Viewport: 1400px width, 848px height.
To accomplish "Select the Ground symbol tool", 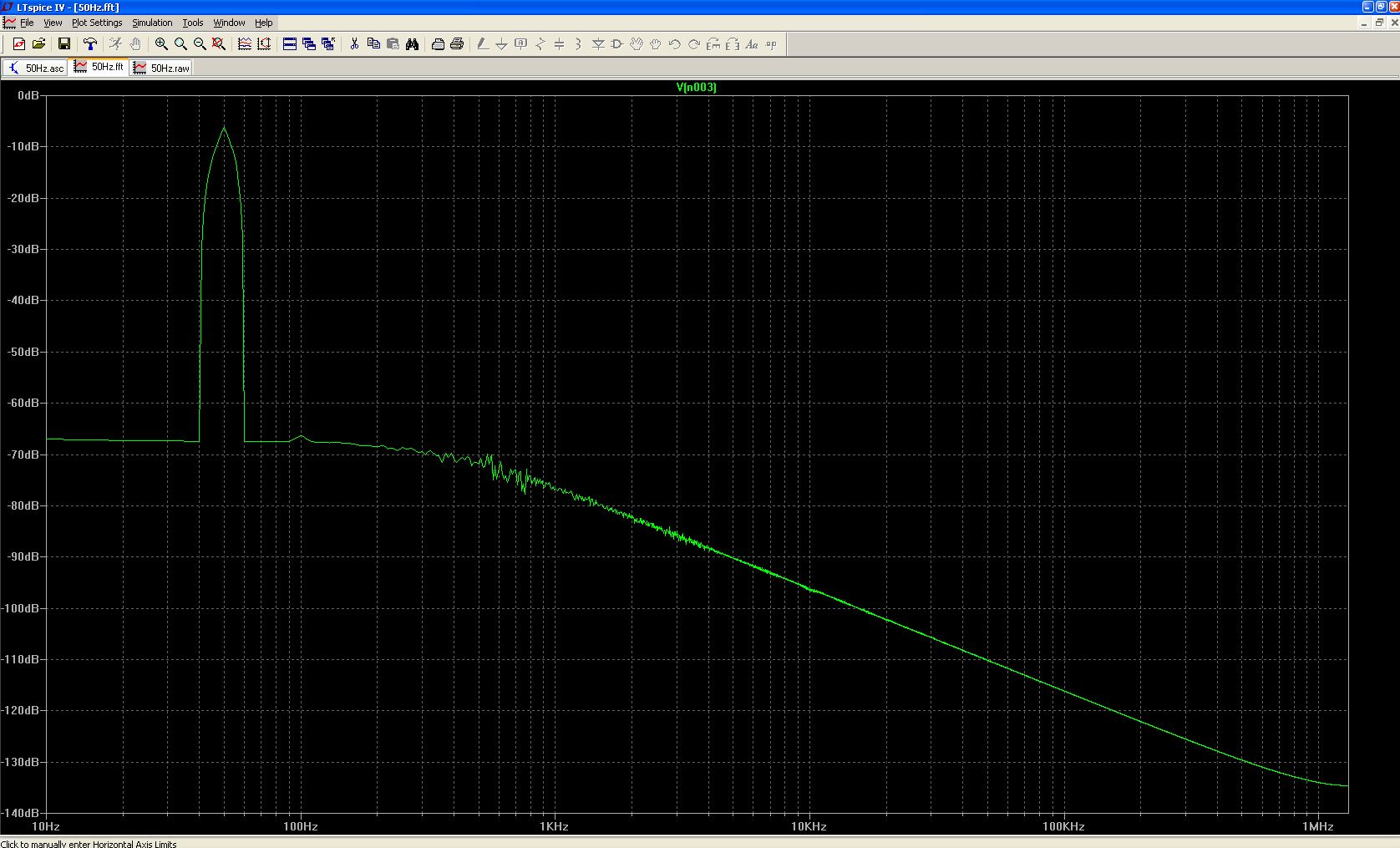I will 501,44.
